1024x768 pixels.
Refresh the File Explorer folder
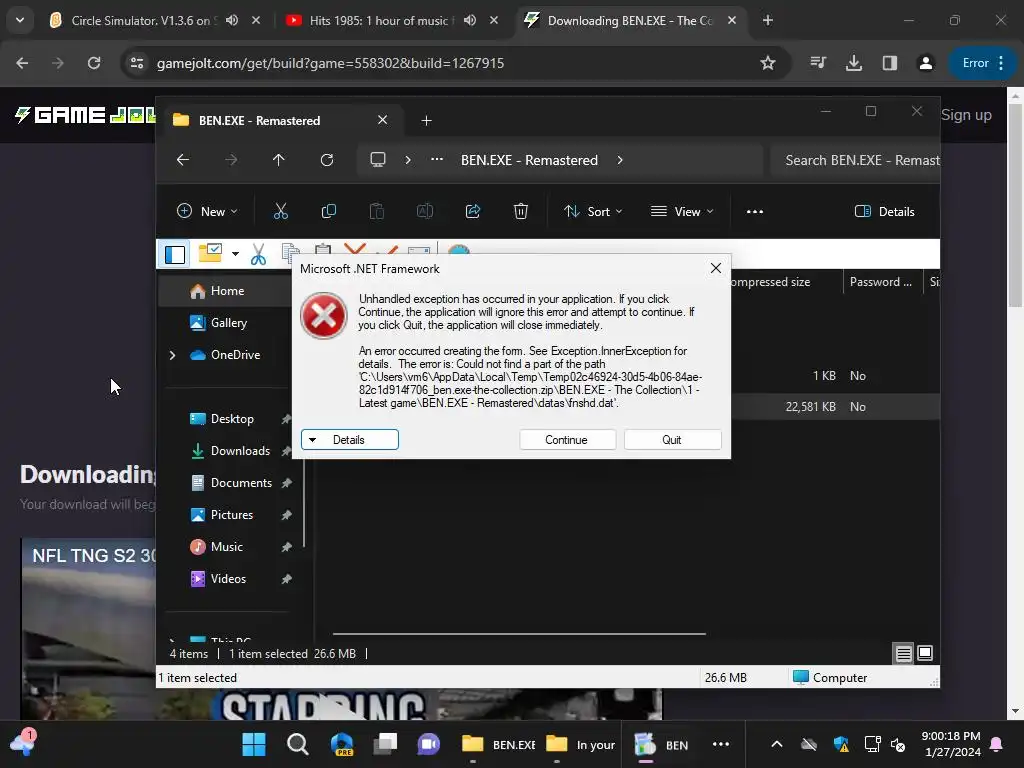tap(327, 160)
